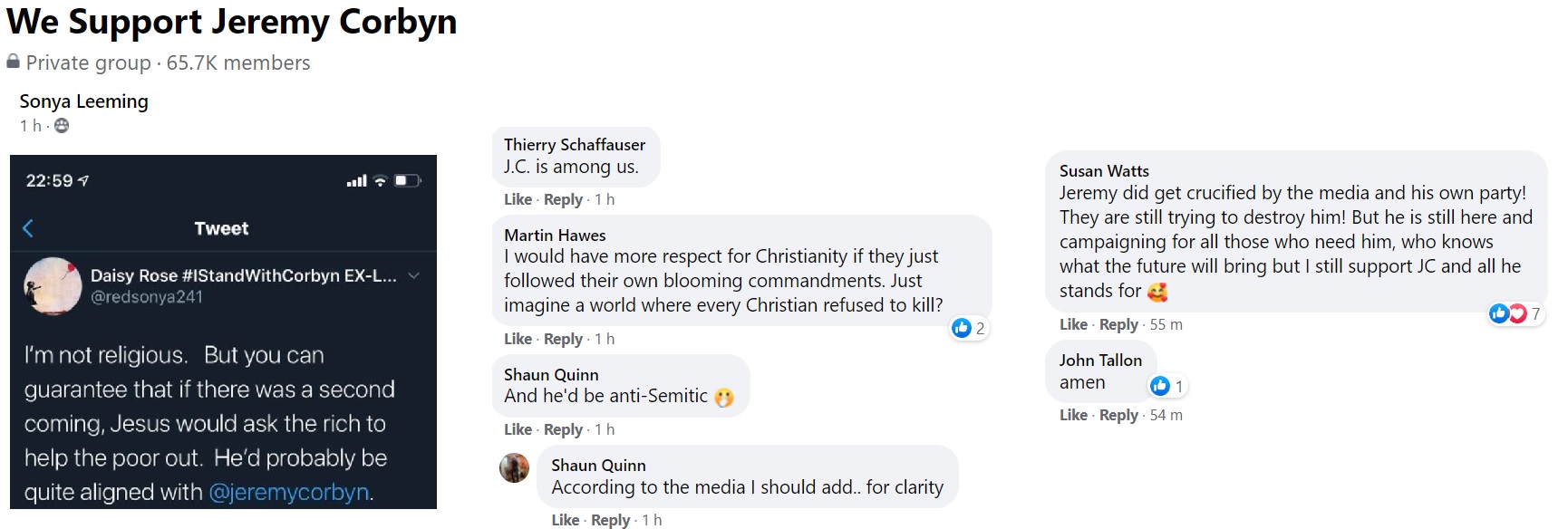View the like and heart reactions on Susan Watts' comment
The image size is (1568, 529).
(x=1514, y=313)
